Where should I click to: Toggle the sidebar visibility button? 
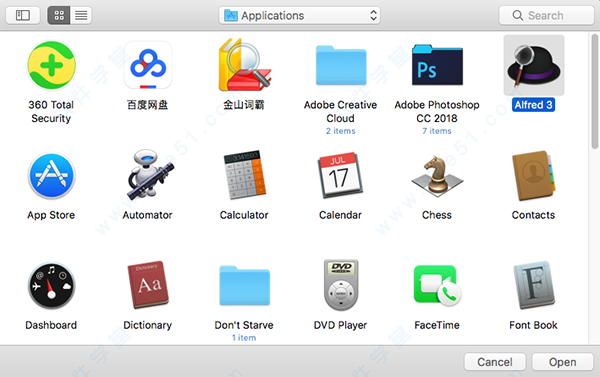pyautogui.click(x=23, y=15)
